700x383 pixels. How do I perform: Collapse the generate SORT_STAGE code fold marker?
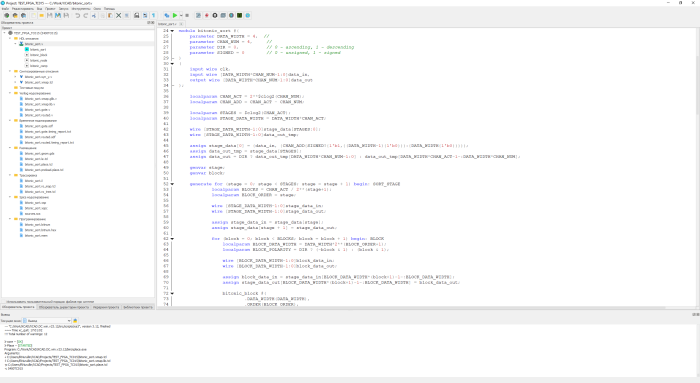pos(172,184)
